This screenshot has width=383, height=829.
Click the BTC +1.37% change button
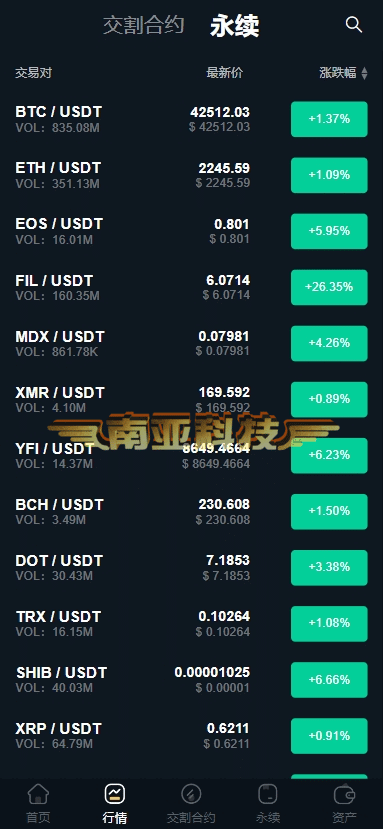point(329,119)
